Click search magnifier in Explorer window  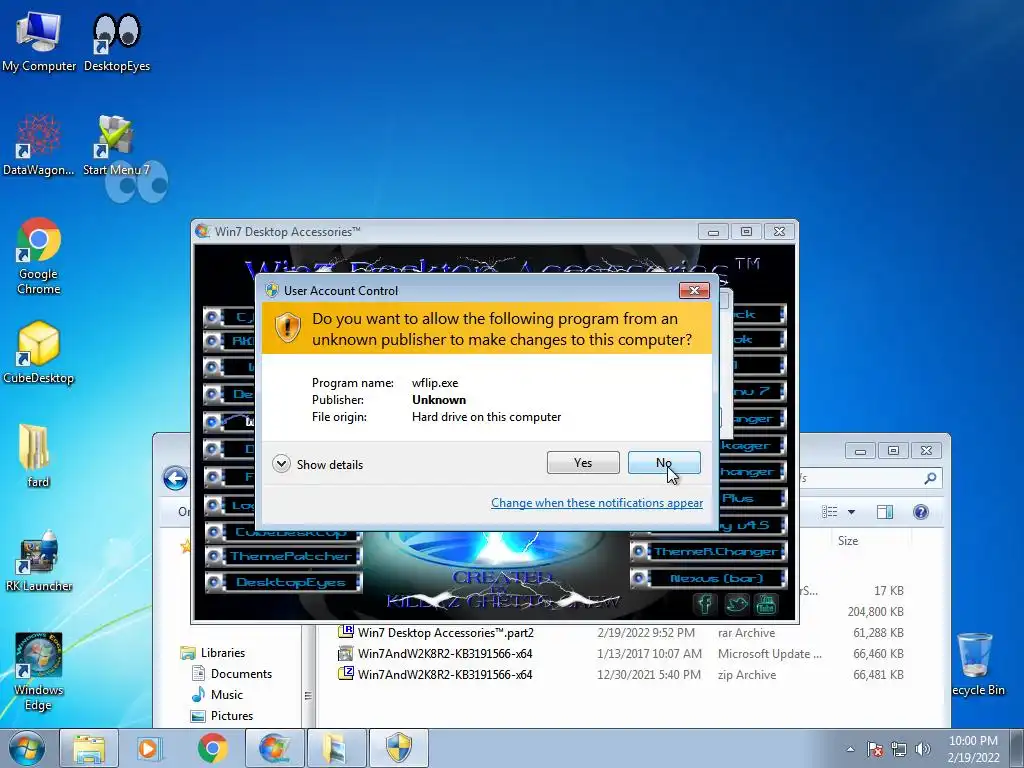click(930, 478)
